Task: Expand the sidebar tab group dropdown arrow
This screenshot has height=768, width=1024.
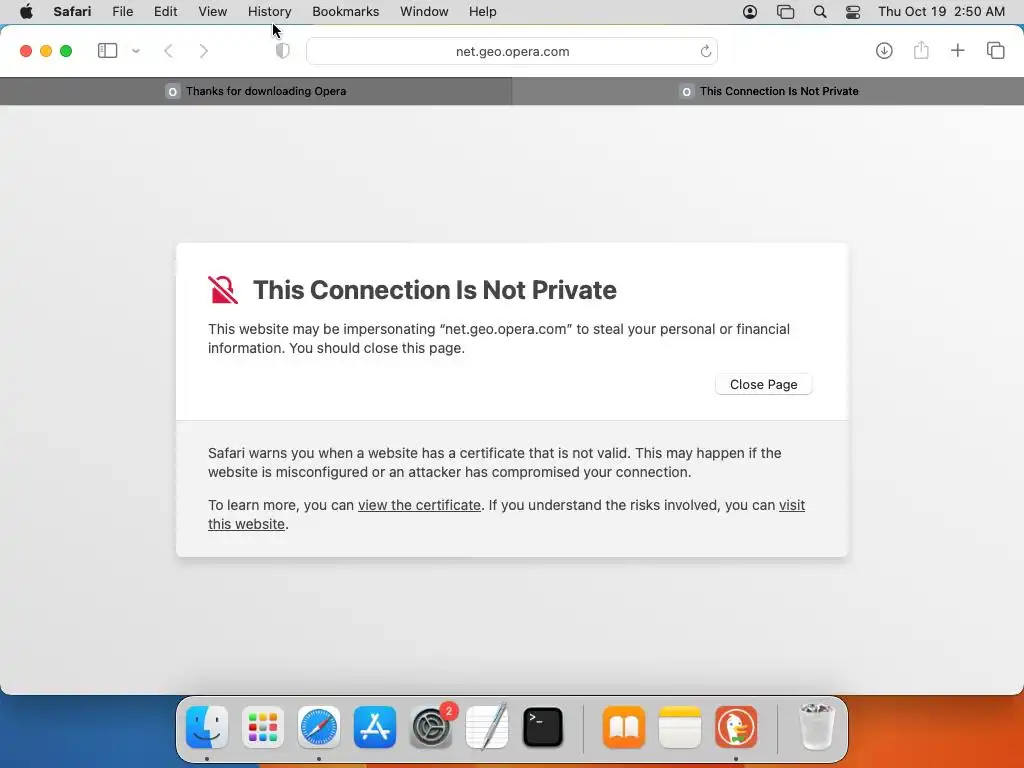Action: [136, 50]
